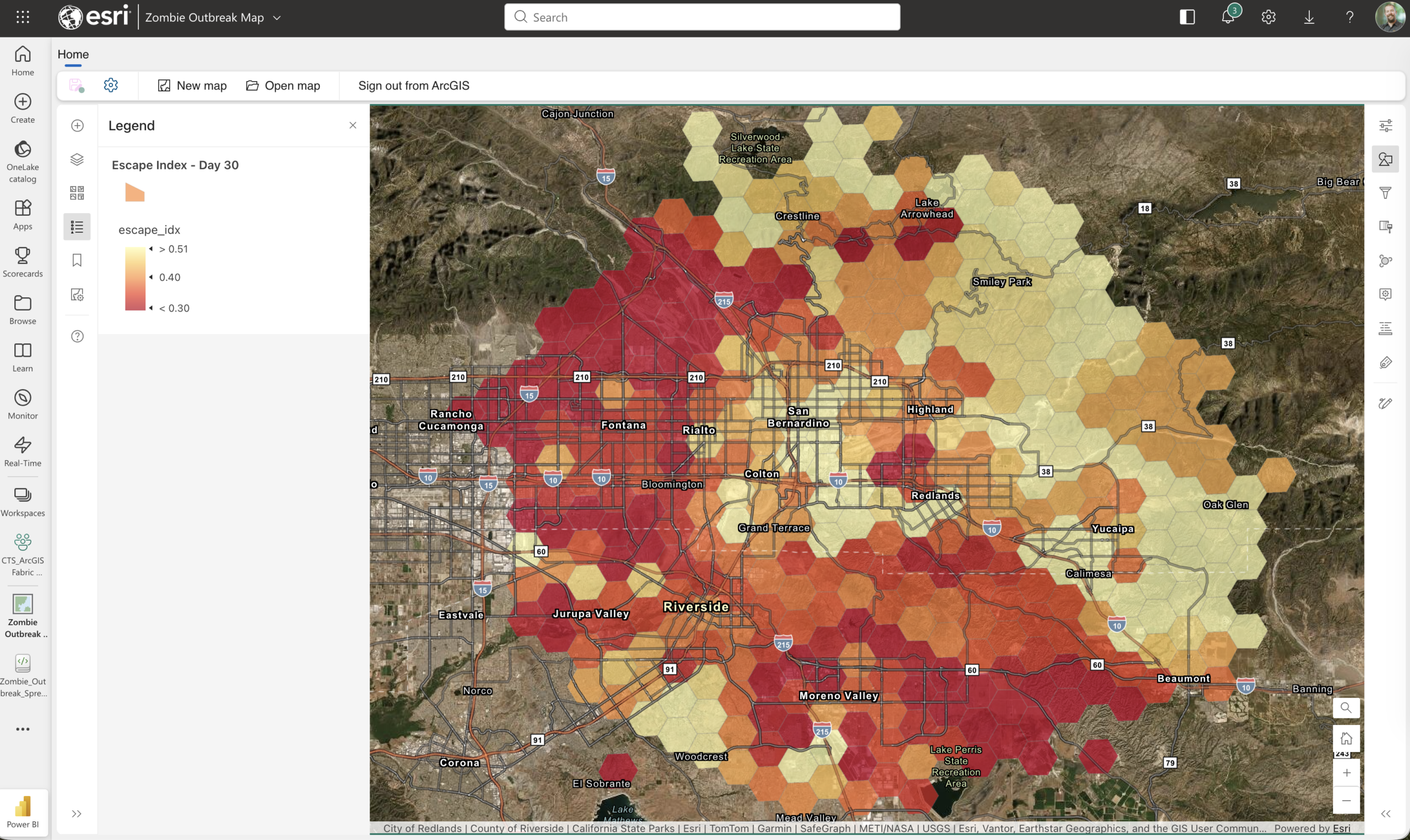Click the Escape Index layer color swatch
This screenshot has width=1410, height=840.
(x=135, y=193)
